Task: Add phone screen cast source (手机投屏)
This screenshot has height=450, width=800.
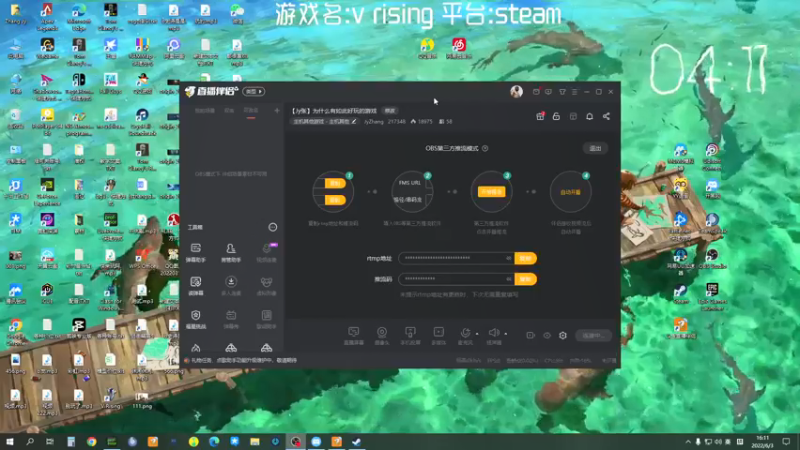Action: click(x=410, y=336)
